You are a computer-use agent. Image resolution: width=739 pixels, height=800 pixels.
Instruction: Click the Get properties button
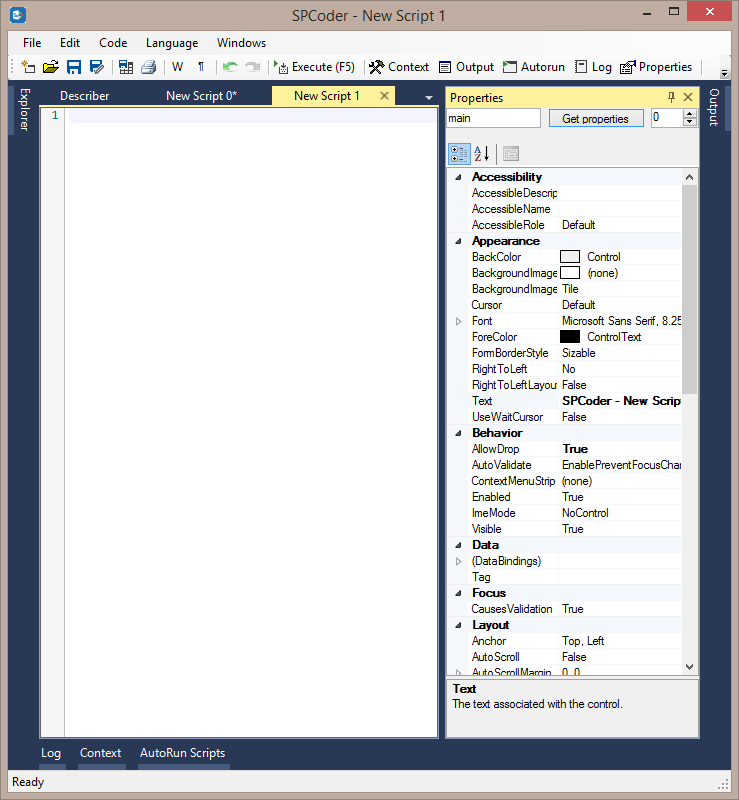pos(596,118)
